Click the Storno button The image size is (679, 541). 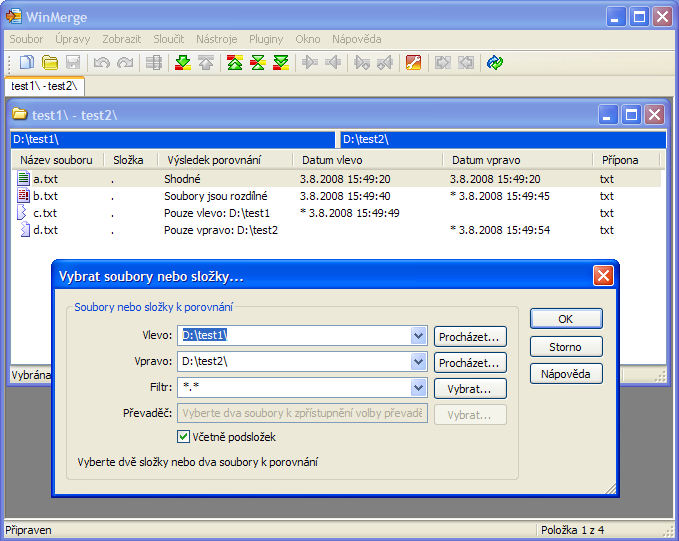pyautogui.click(x=565, y=347)
